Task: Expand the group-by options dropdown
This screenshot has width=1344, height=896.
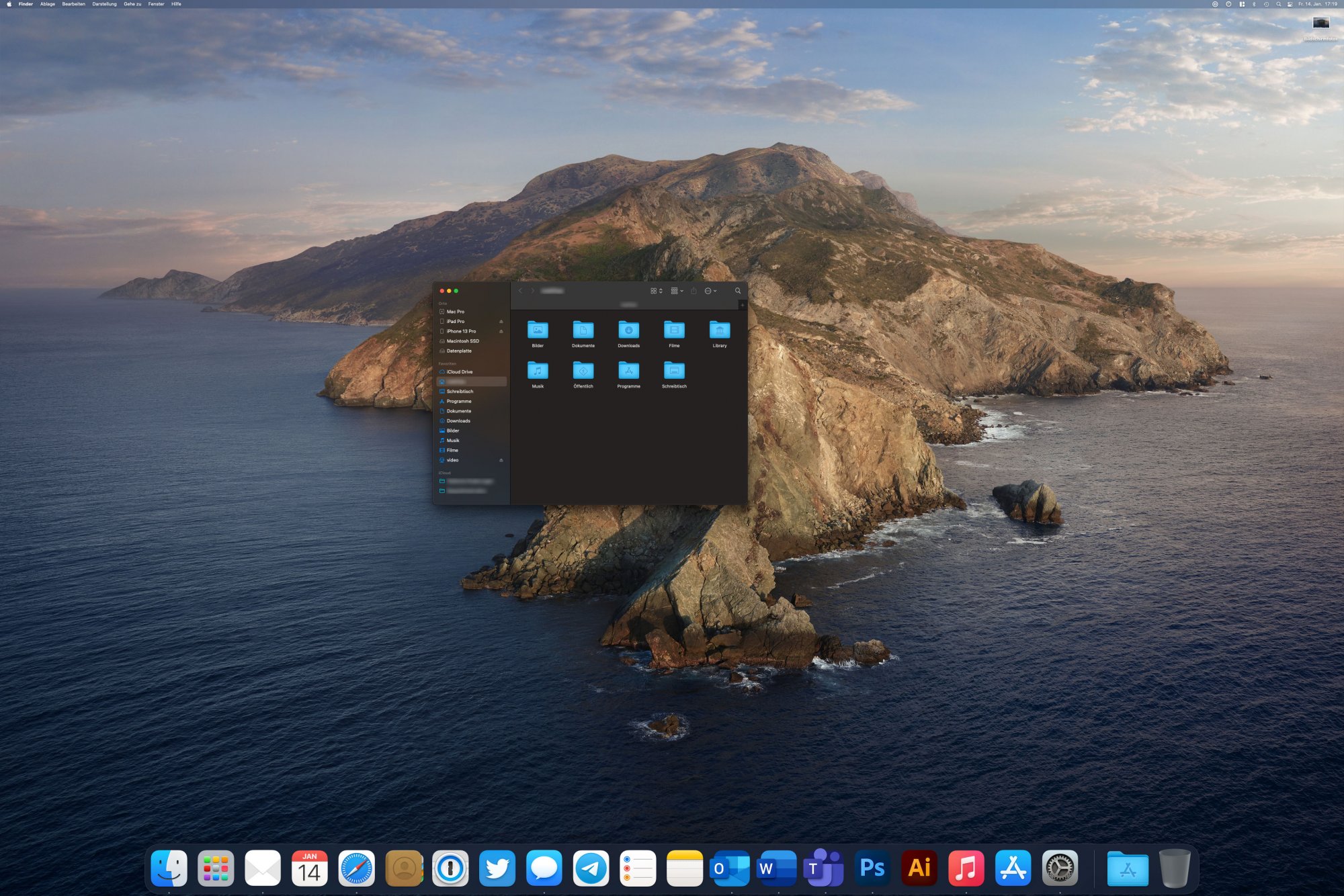Action: pyautogui.click(x=677, y=291)
